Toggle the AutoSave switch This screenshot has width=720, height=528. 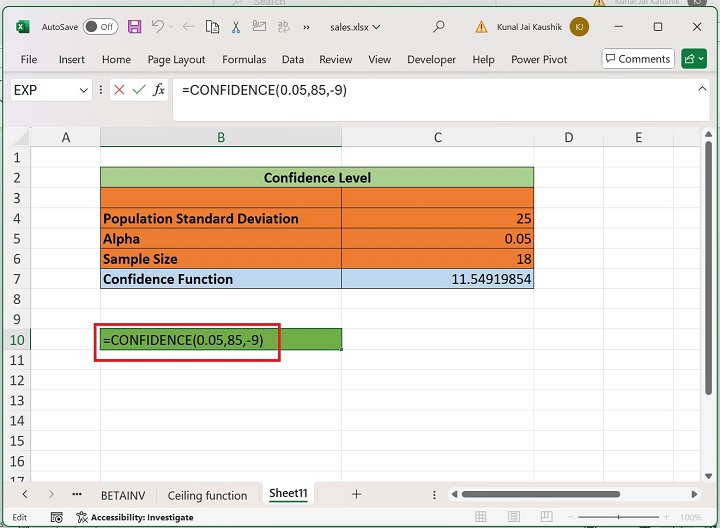[x=100, y=27]
